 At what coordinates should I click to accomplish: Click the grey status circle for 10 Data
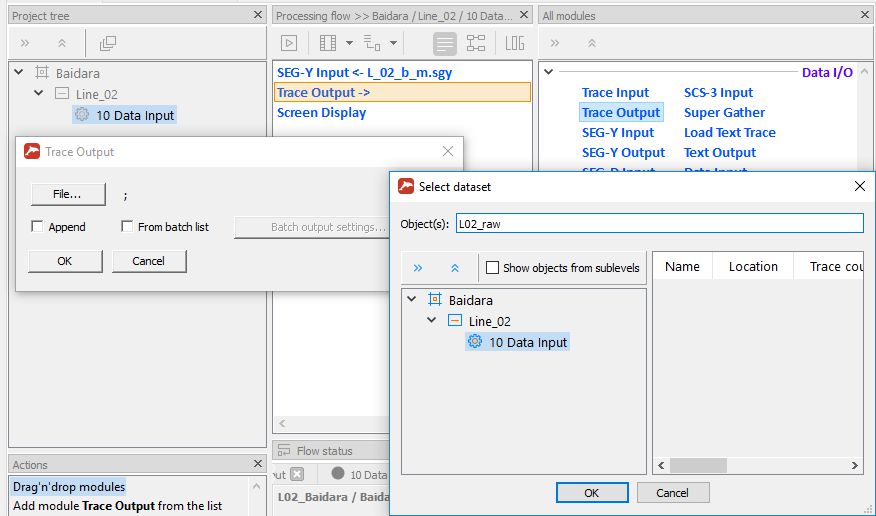pyautogui.click(x=337, y=474)
